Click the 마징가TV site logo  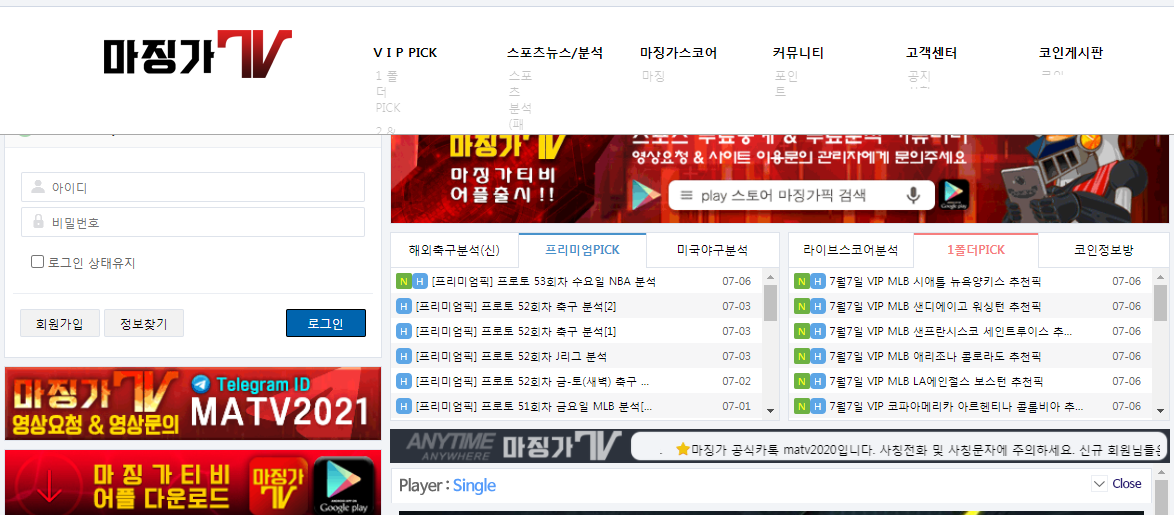pos(198,54)
